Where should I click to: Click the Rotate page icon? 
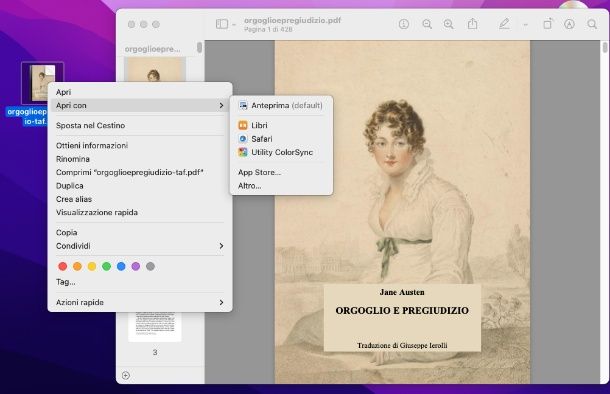pos(547,24)
